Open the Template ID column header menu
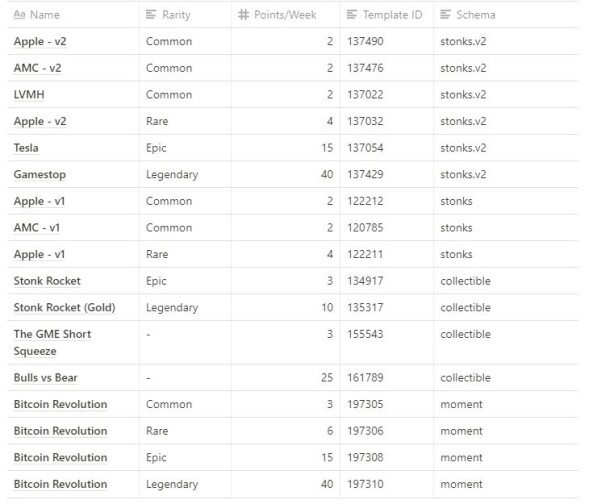Viewport: 597px width, 504px height. click(x=387, y=15)
